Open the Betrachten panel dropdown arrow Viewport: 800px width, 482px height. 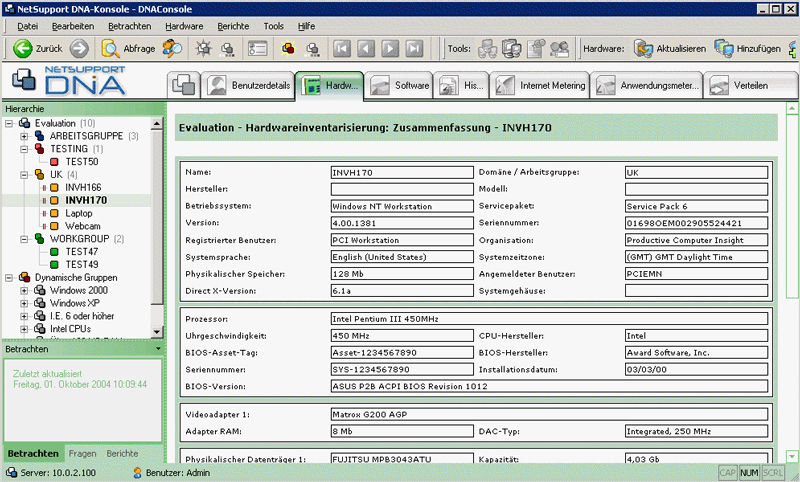click(x=158, y=349)
